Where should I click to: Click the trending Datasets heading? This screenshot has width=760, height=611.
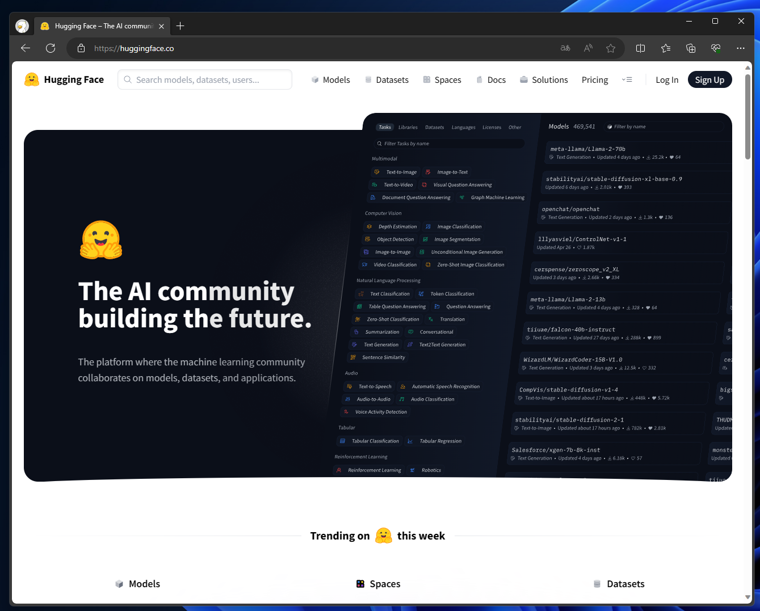point(619,584)
